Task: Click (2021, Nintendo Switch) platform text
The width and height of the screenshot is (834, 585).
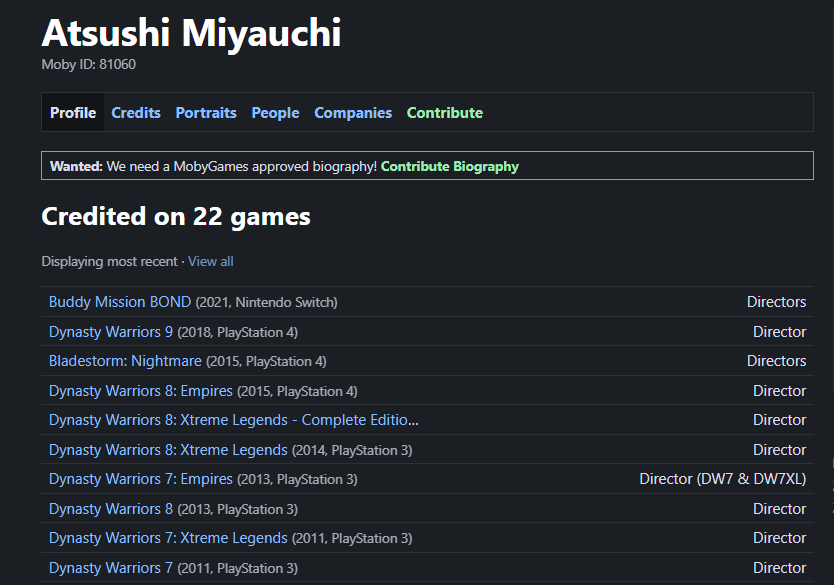Action: pyautogui.click(x=266, y=303)
